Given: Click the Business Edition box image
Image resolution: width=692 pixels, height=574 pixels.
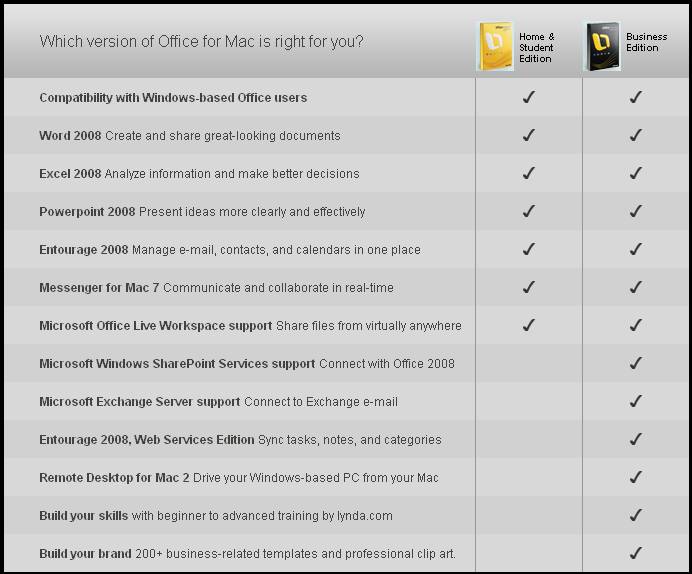Looking at the screenshot, I should 602,46.
